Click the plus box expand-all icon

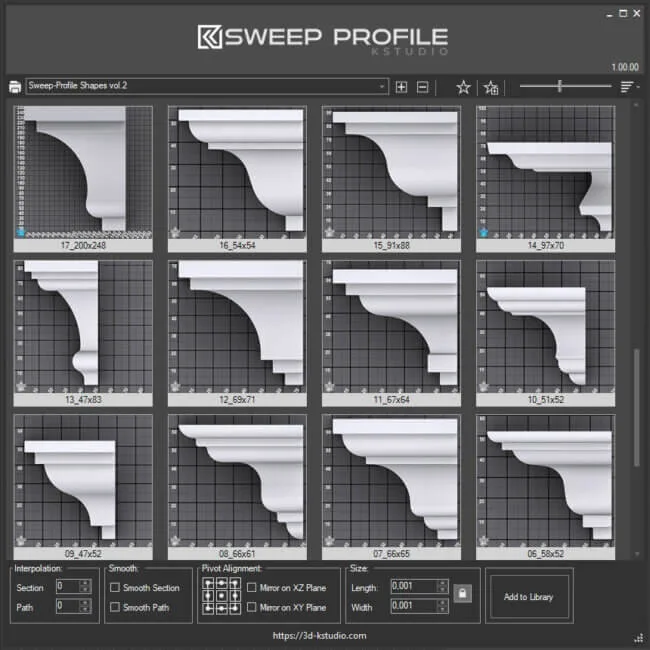click(402, 87)
